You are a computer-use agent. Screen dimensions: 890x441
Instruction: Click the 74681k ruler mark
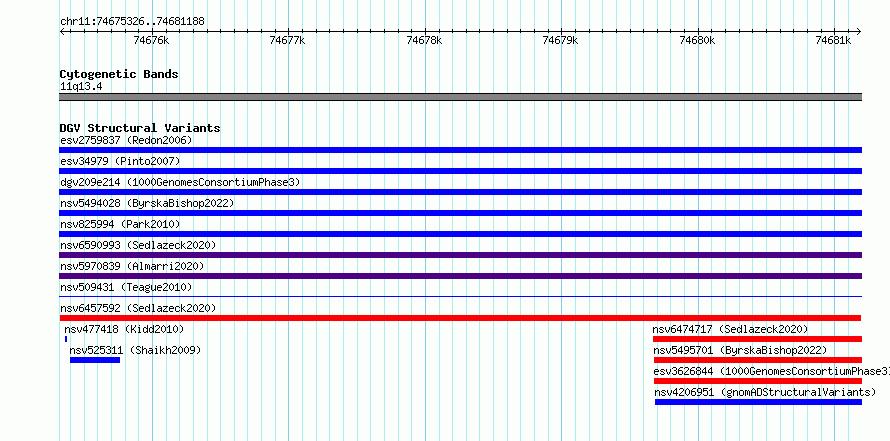click(x=834, y=40)
